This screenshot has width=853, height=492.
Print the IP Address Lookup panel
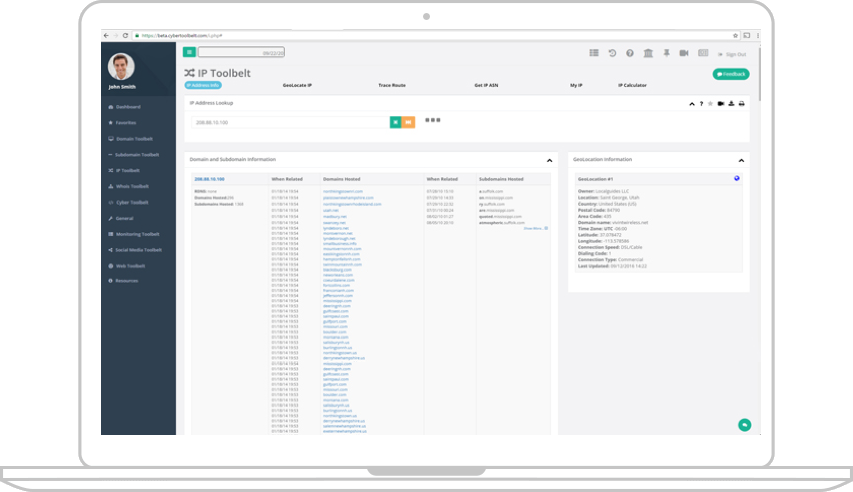click(741, 103)
